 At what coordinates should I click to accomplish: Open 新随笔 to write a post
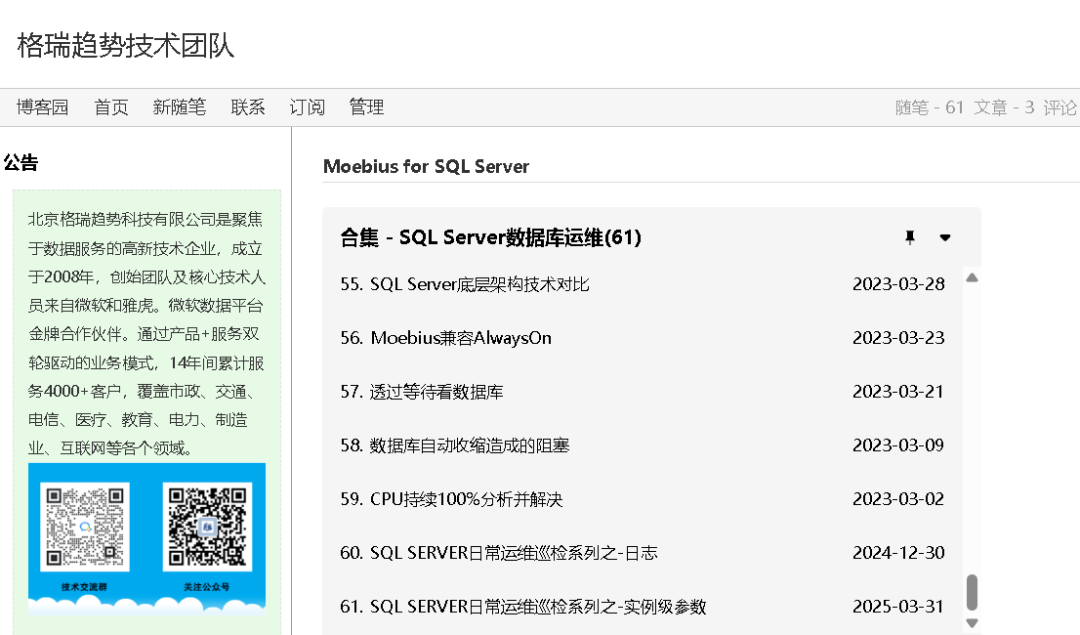178,107
